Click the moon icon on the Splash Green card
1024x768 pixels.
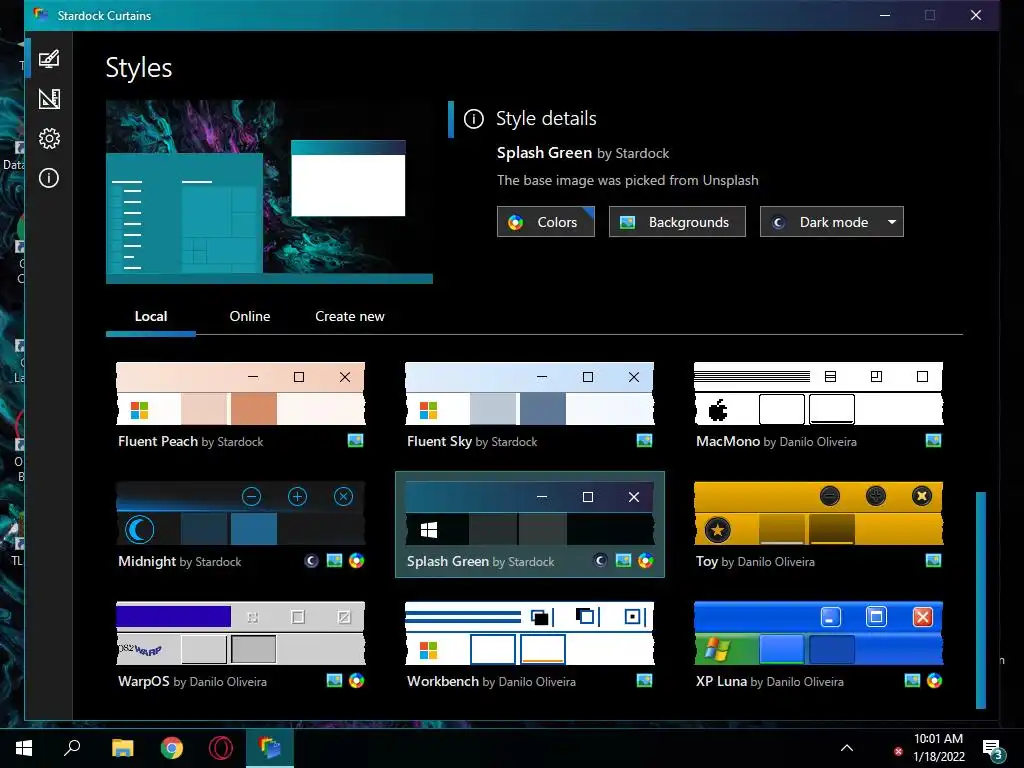(x=600, y=561)
